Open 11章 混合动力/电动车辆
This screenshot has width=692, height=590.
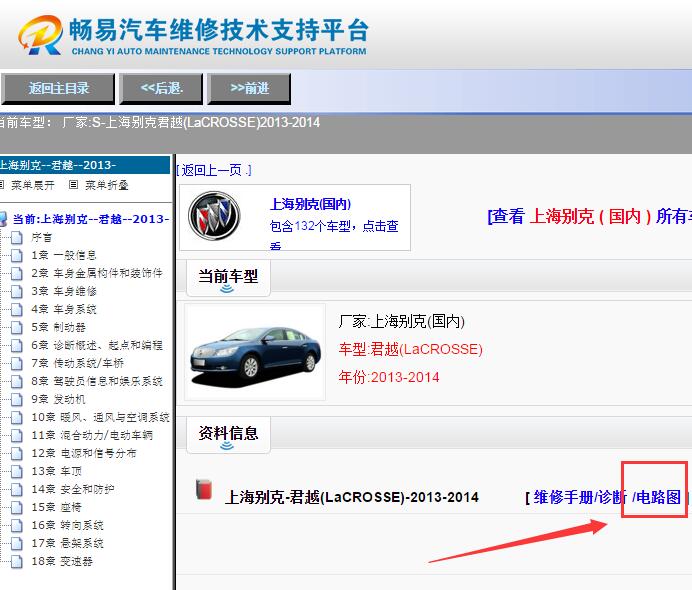click(92, 435)
